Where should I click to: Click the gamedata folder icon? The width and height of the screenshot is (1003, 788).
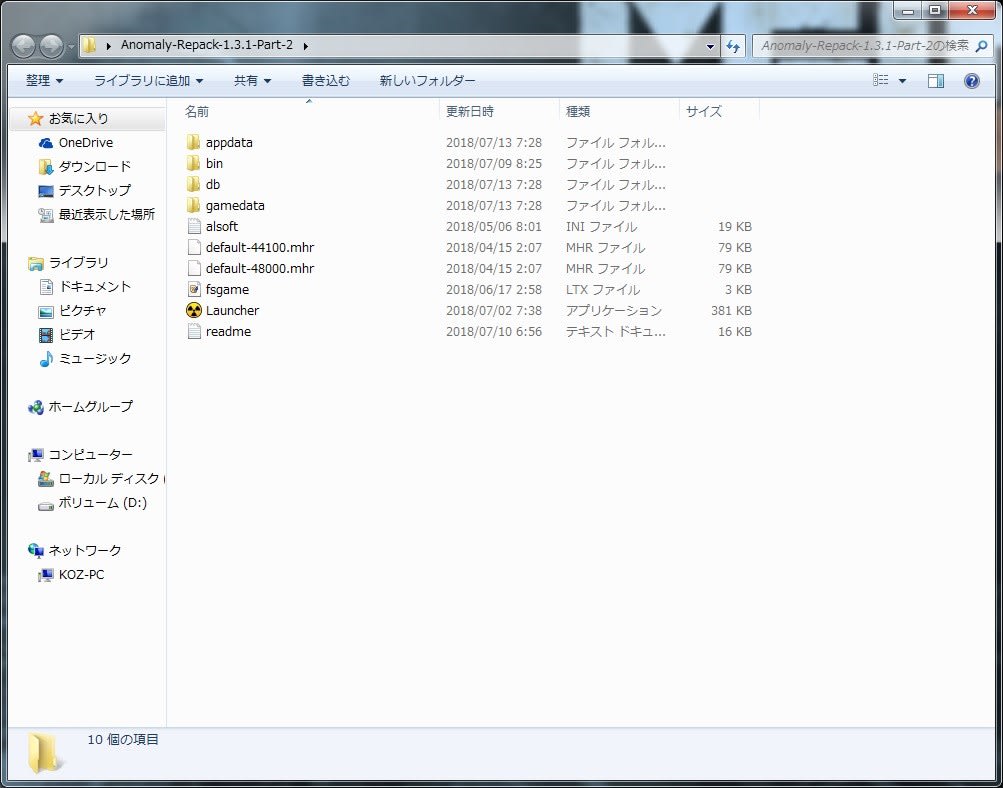click(194, 205)
